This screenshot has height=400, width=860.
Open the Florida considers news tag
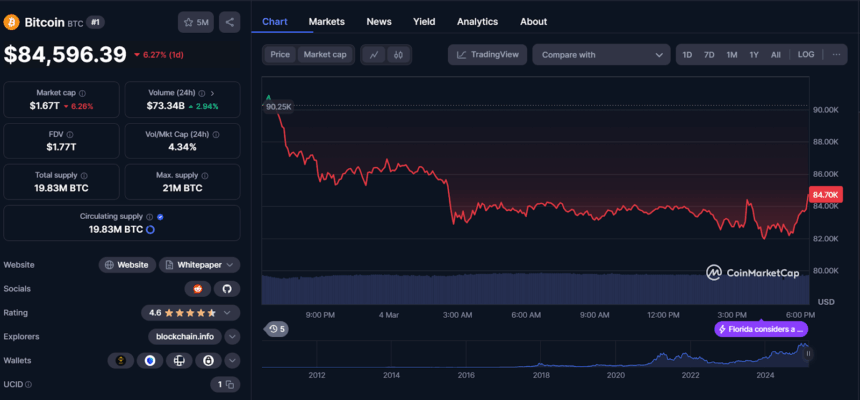[761, 329]
